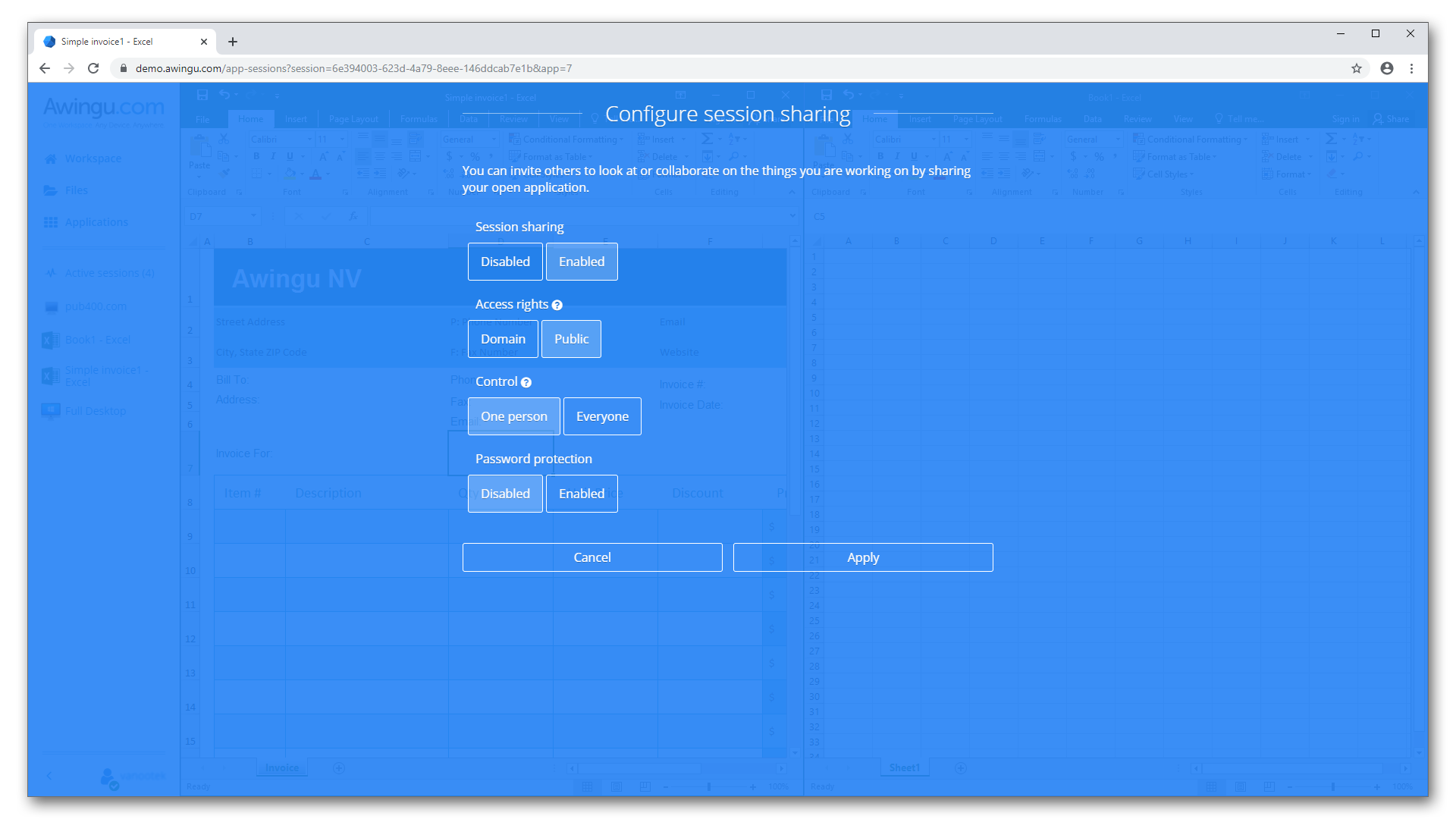The image size is (1456, 819).
Task: Switch to the Insert ribbon tab
Action: (x=296, y=119)
